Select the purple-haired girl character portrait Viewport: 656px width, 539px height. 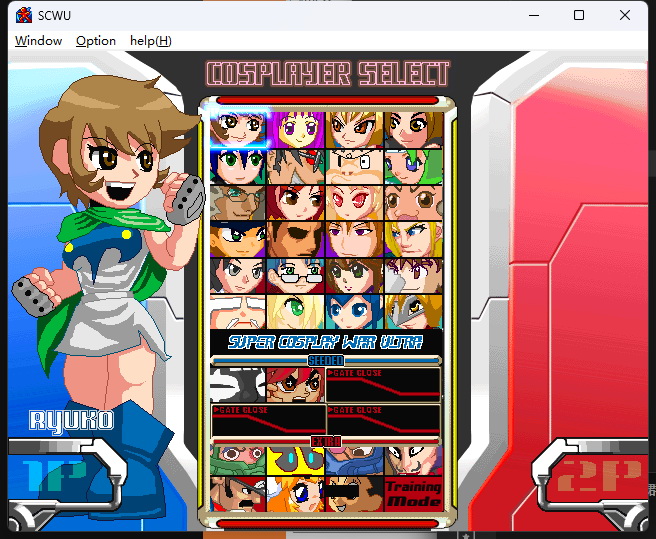click(296, 129)
